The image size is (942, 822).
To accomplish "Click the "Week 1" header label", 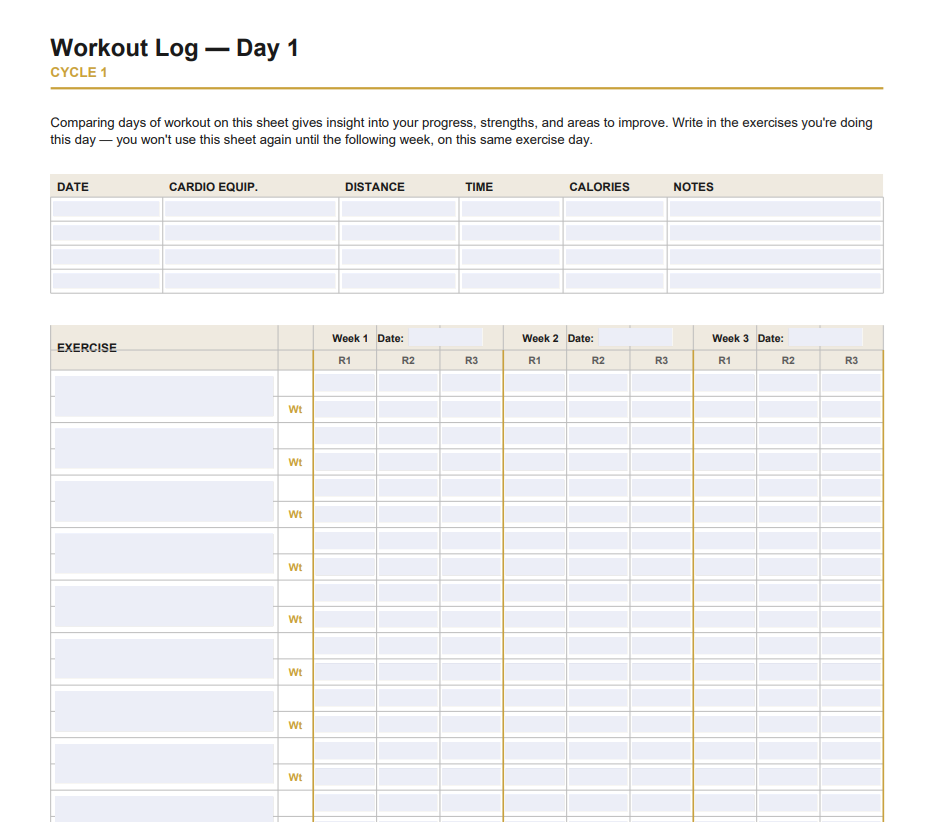I will (350, 338).
